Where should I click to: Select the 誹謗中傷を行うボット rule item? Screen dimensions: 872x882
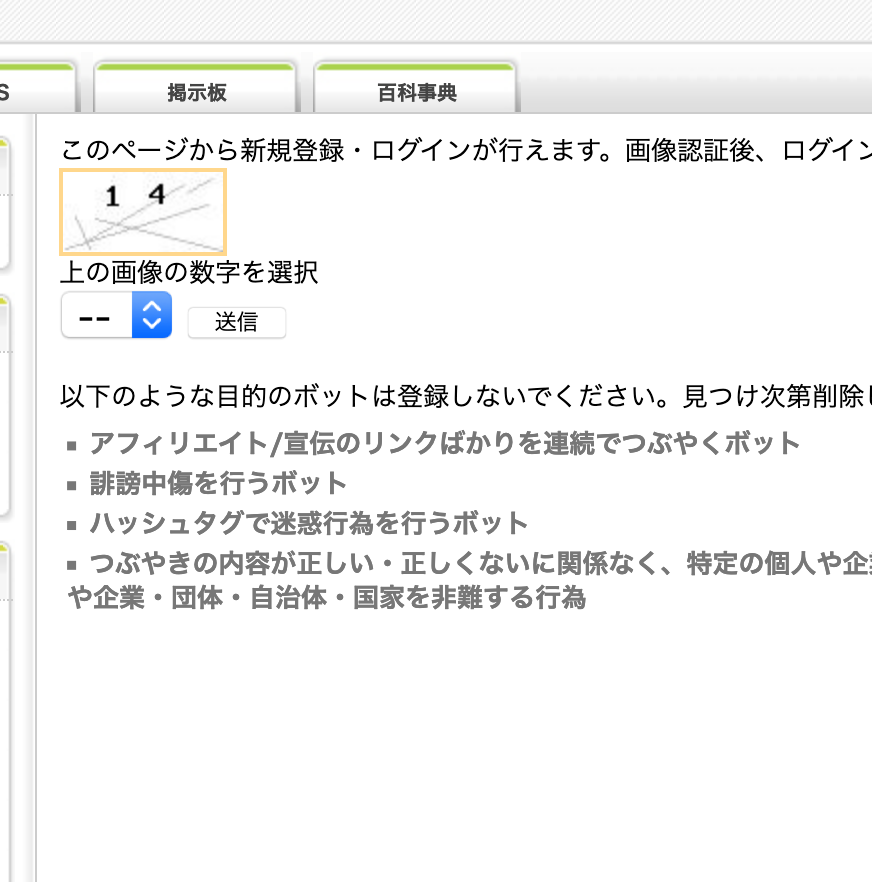point(218,484)
